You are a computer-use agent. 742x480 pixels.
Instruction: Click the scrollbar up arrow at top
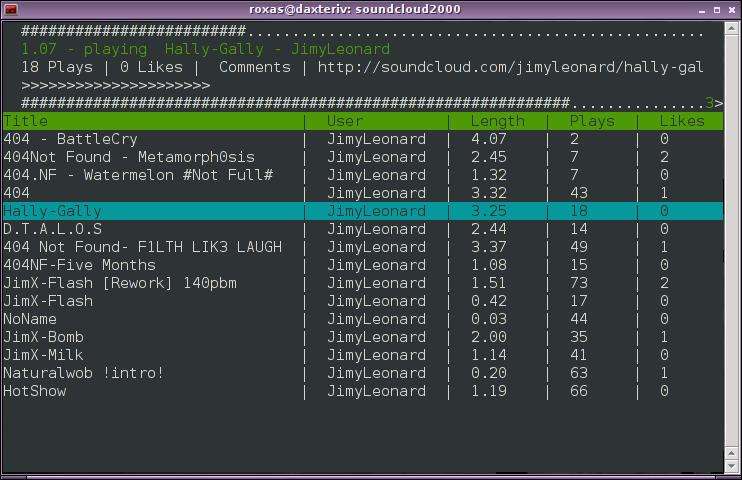pos(731,28)
